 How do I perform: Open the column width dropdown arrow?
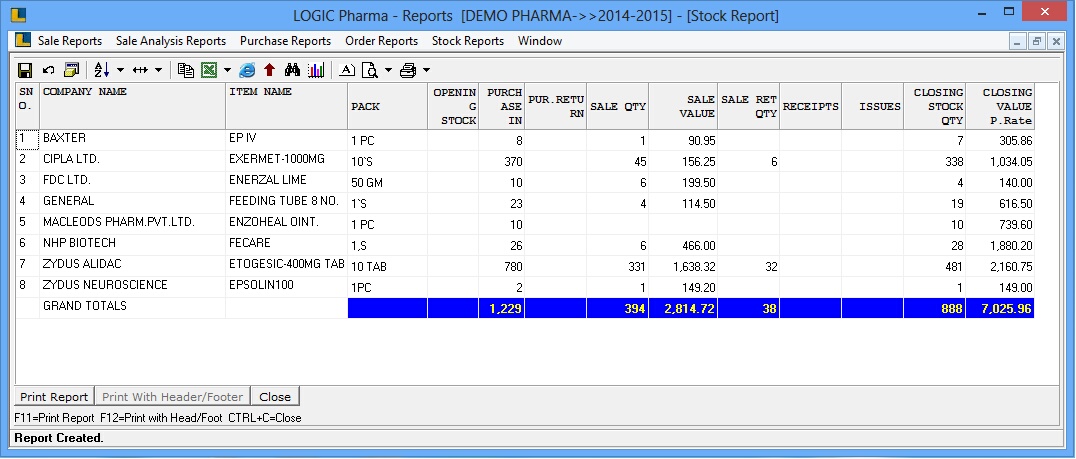point(158,70)
